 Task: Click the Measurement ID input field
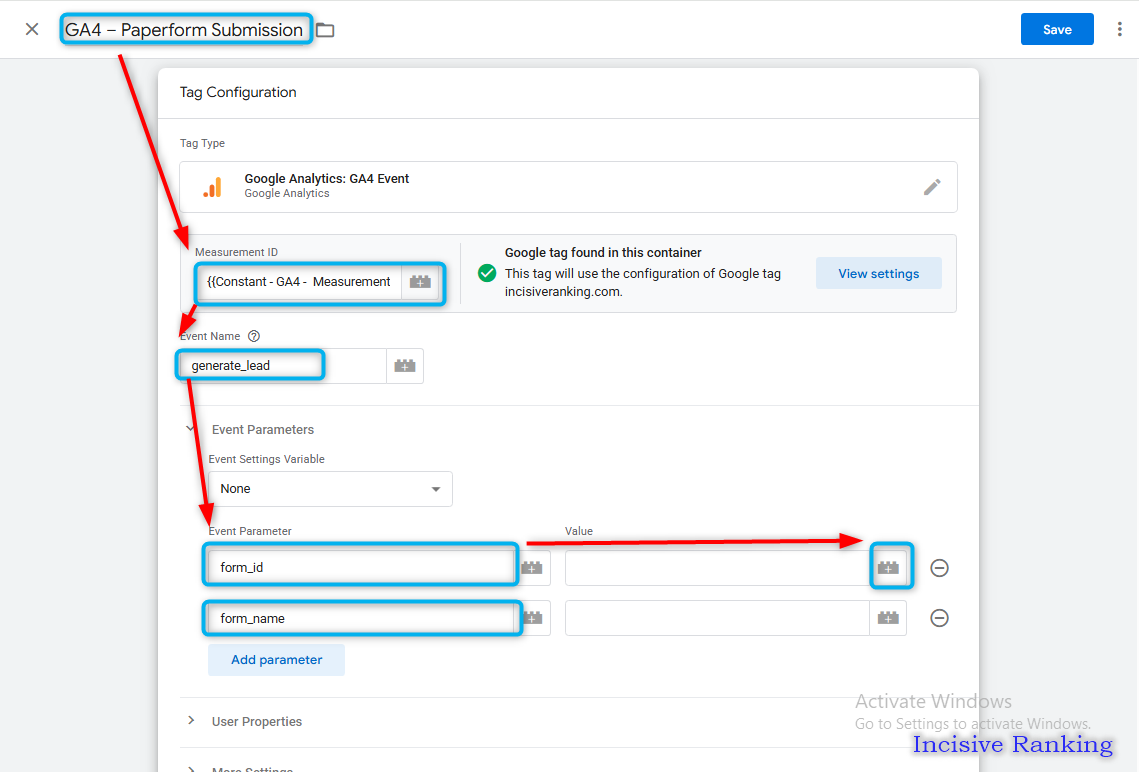pos(299,282)
